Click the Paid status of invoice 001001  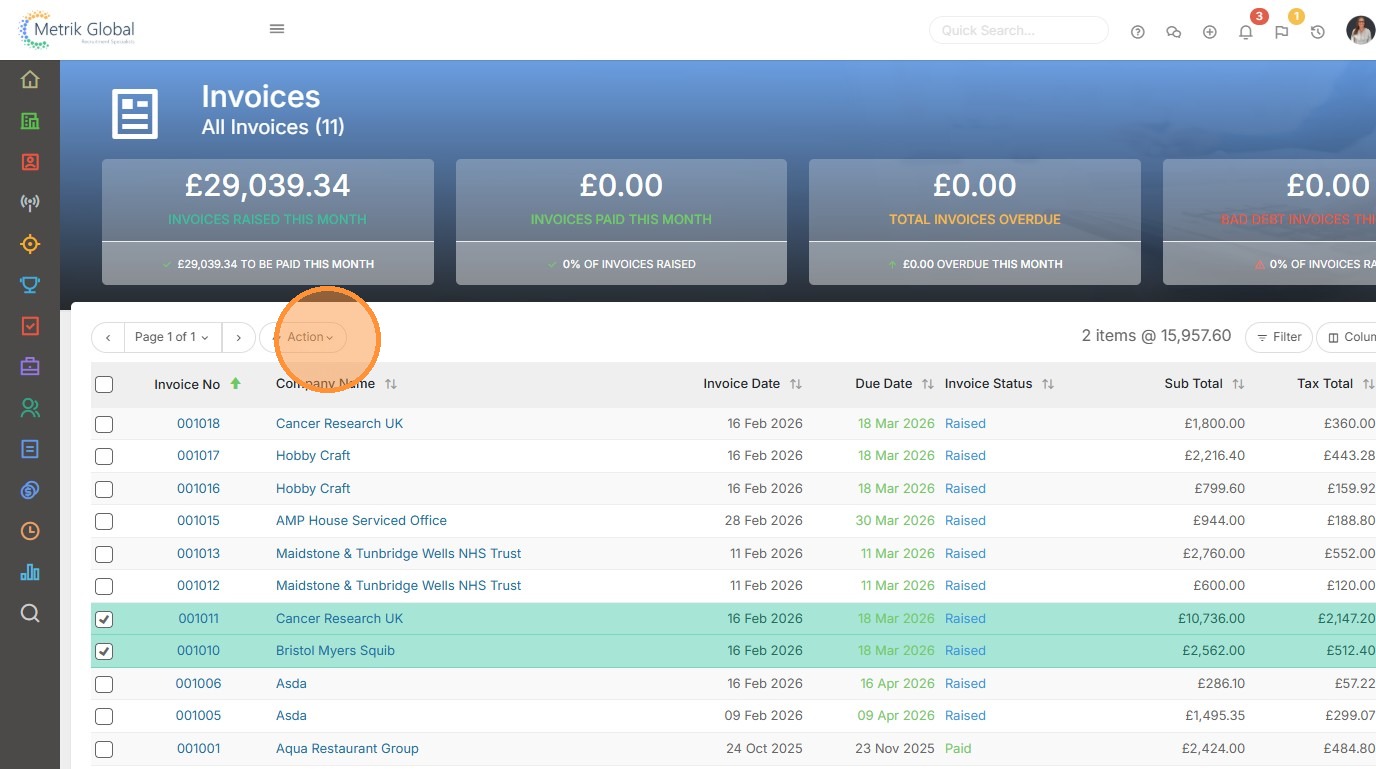958,748
